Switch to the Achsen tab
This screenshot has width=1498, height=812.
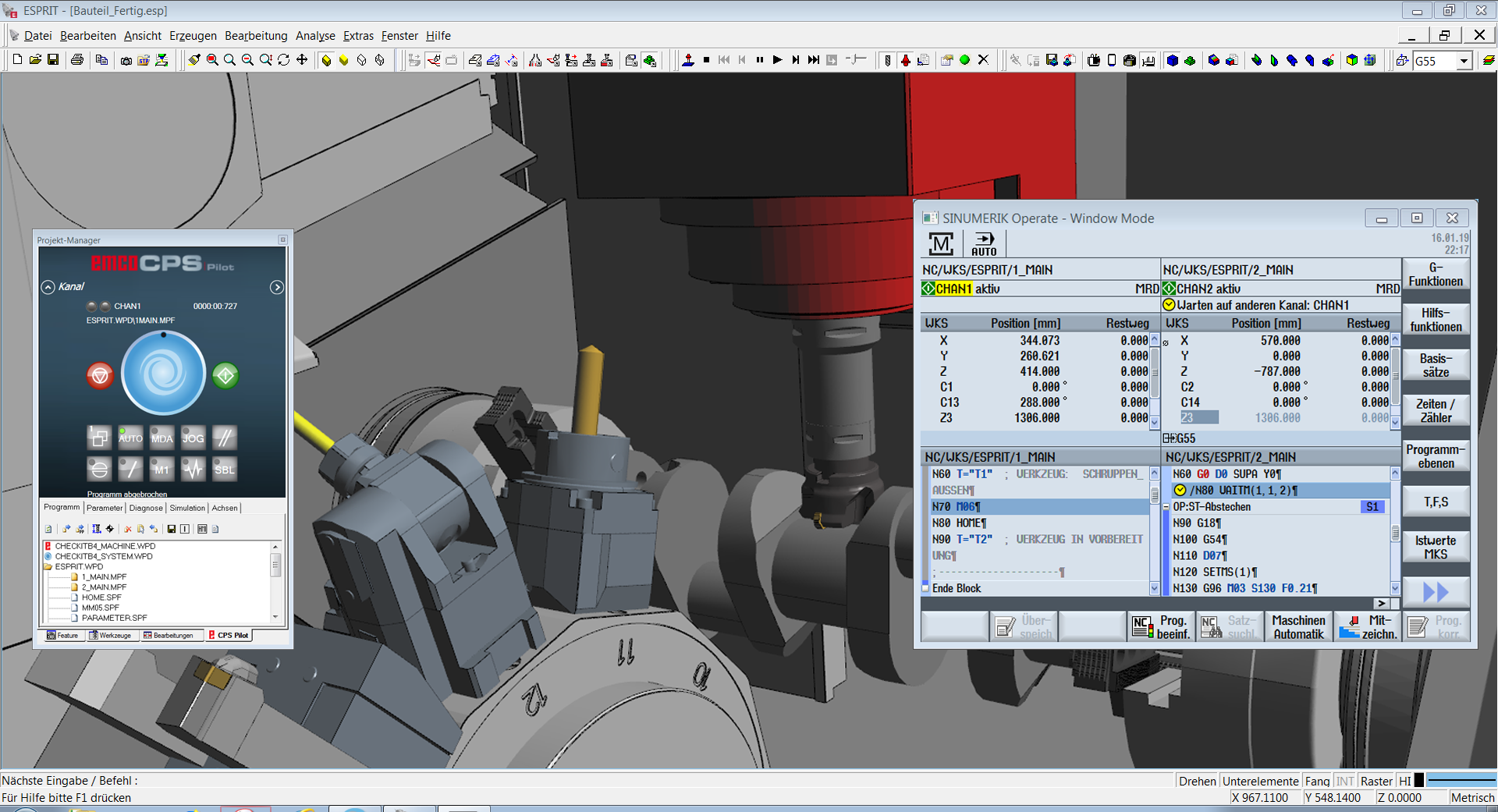(225, 508)
